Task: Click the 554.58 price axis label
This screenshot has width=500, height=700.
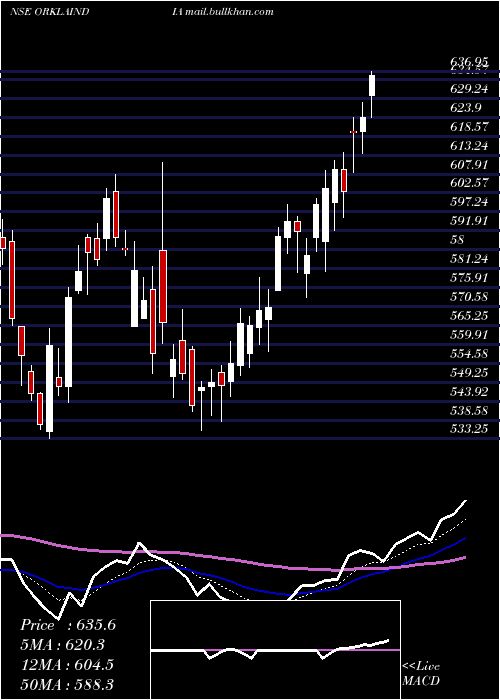Action: 469,354
